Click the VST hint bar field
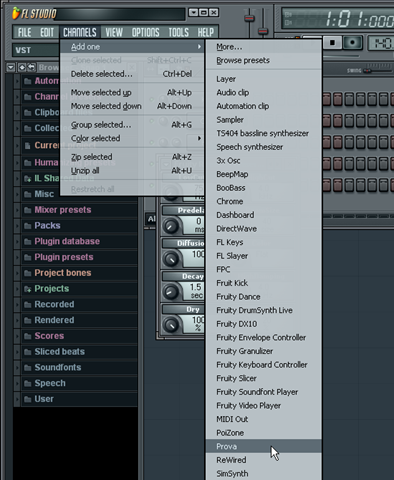Screen dimensions: 394x480 click(37, 50)
